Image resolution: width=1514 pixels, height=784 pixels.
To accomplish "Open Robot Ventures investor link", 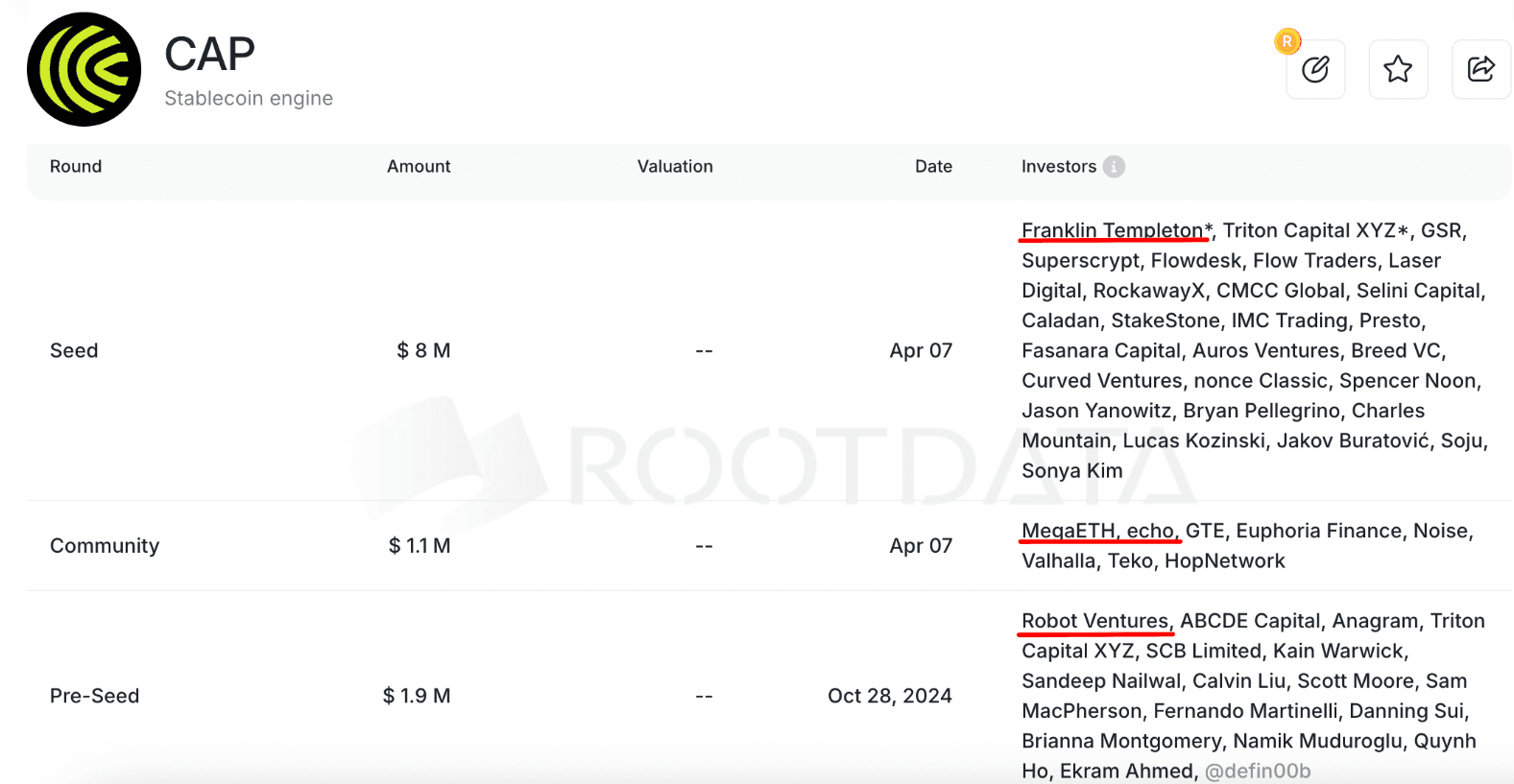I will pyautogui.click(x=1094, y=621).
